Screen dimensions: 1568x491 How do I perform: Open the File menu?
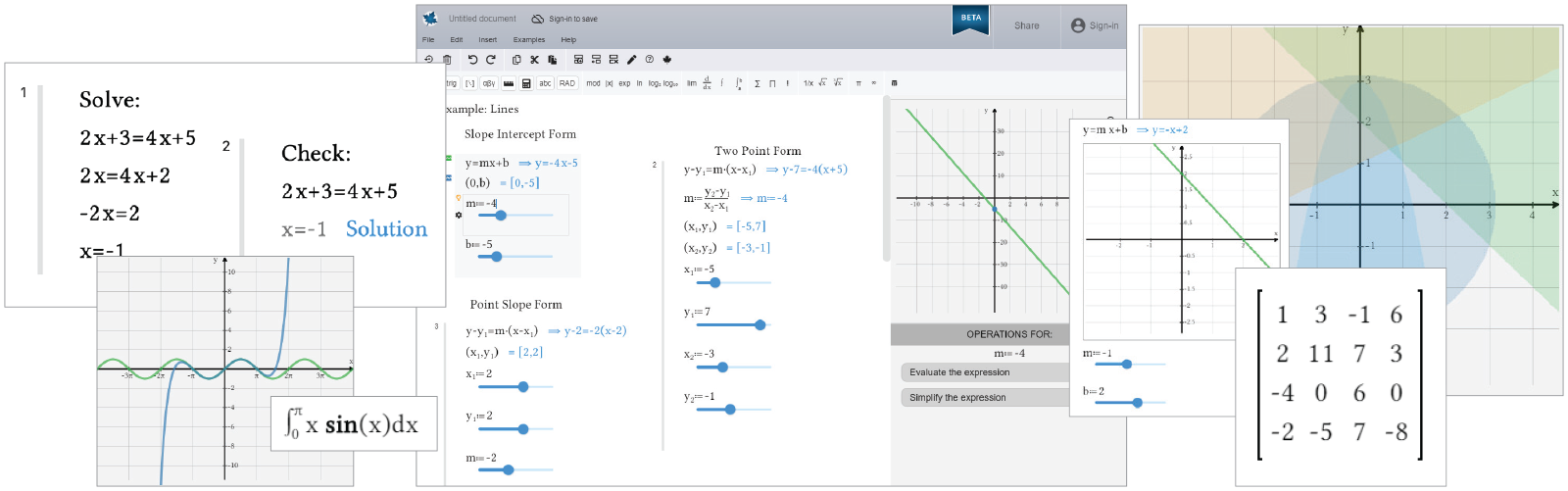(428, 40)
